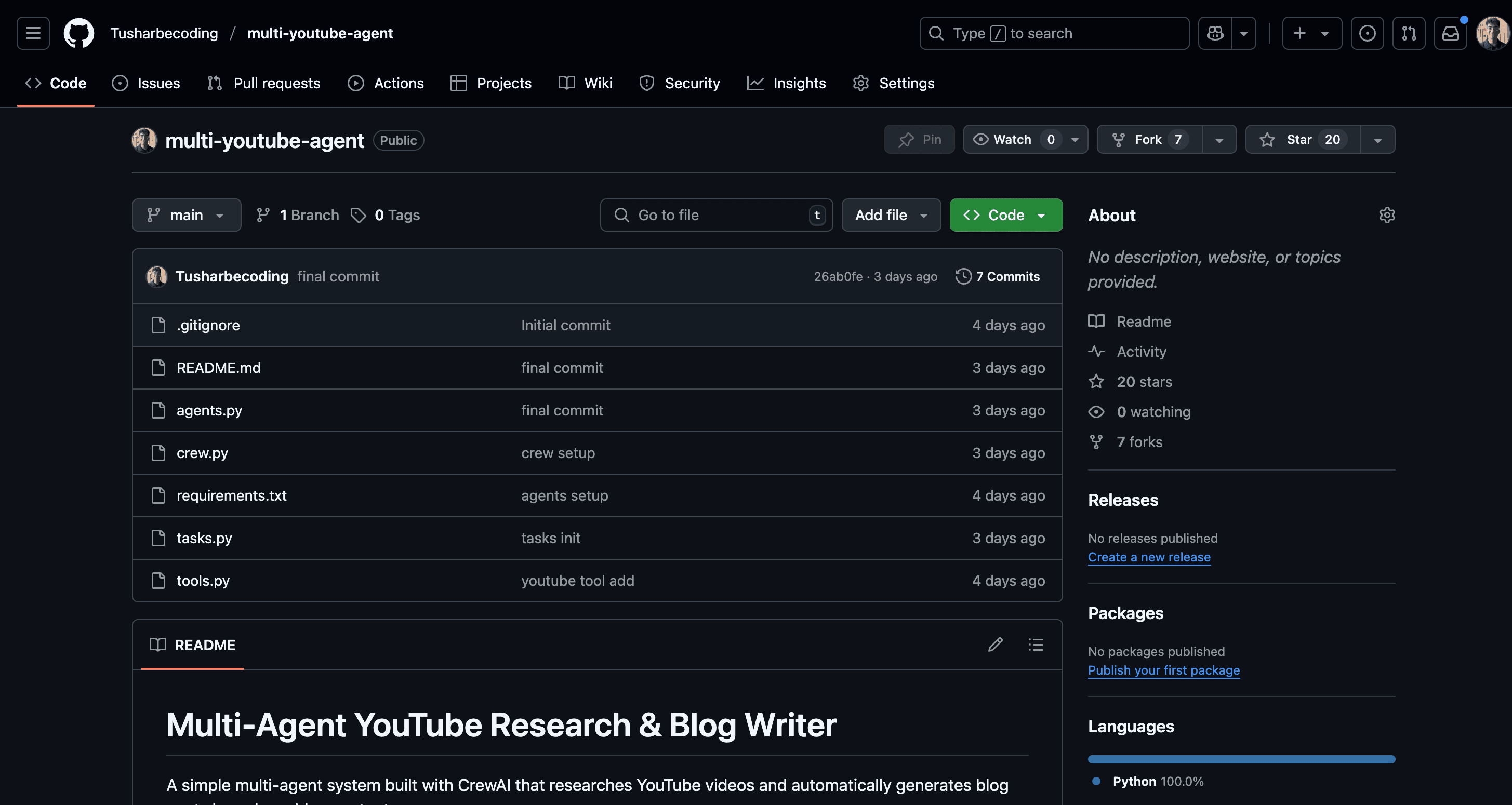Open the README.md file
This screenshot has width=1512, height=805.
point(218,368)
